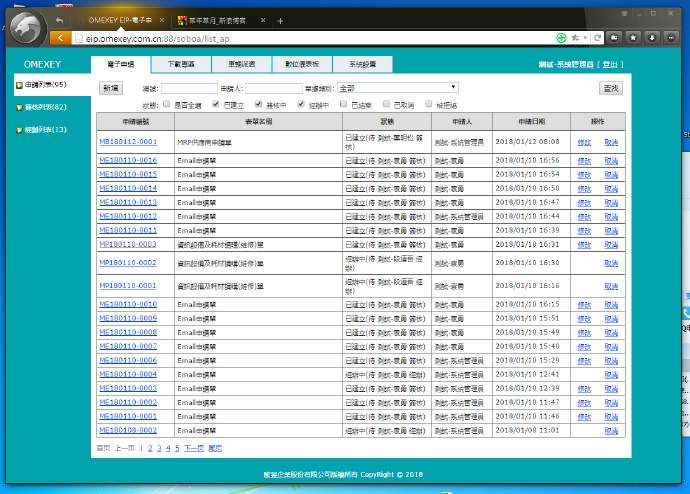The image size is (690, 494).
Task: Switch to the 電子申請 tab
Action: tap(121, 64)
